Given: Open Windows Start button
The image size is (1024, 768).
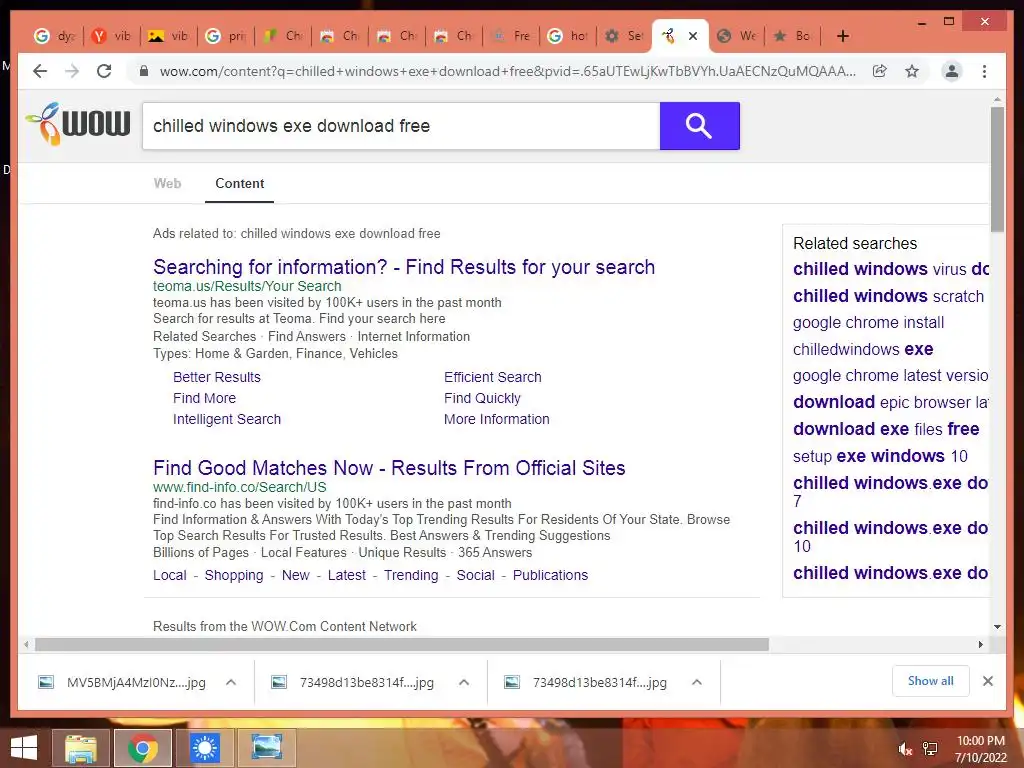Looking at the screenshot, I should [24, 747].
